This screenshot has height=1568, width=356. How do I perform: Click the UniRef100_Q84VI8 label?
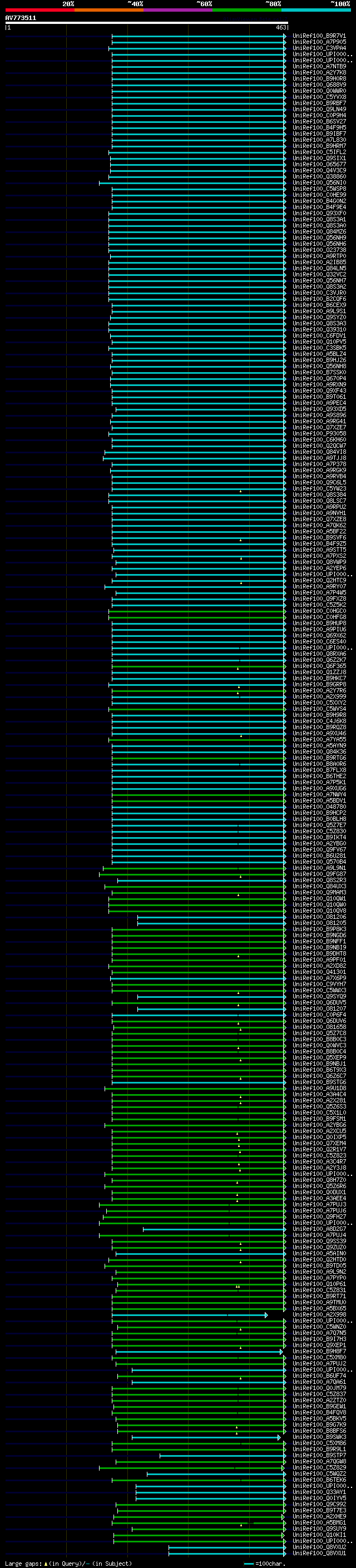coord(319,452)
